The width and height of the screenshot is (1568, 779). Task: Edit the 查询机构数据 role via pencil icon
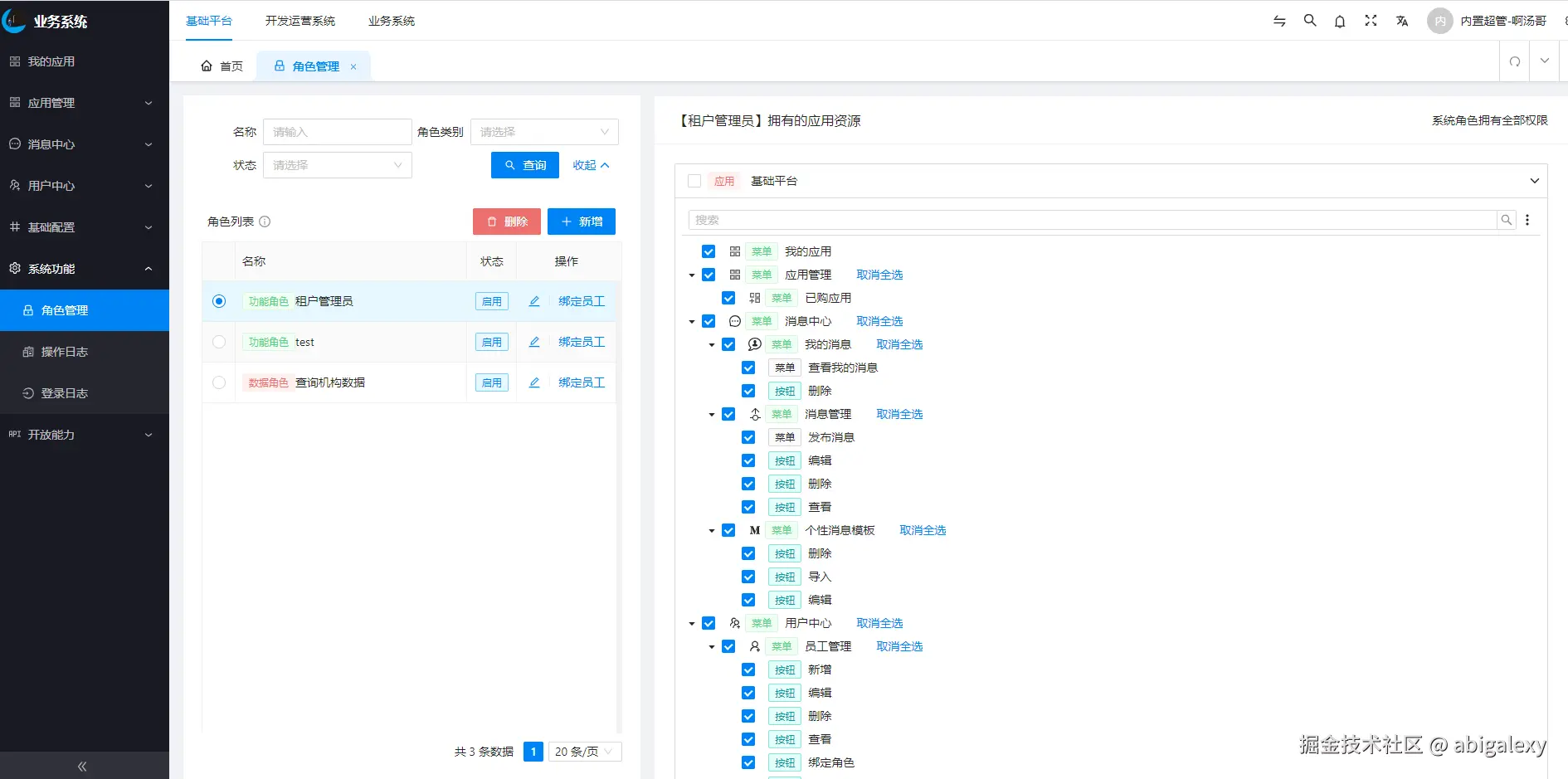tap(534, 382)
